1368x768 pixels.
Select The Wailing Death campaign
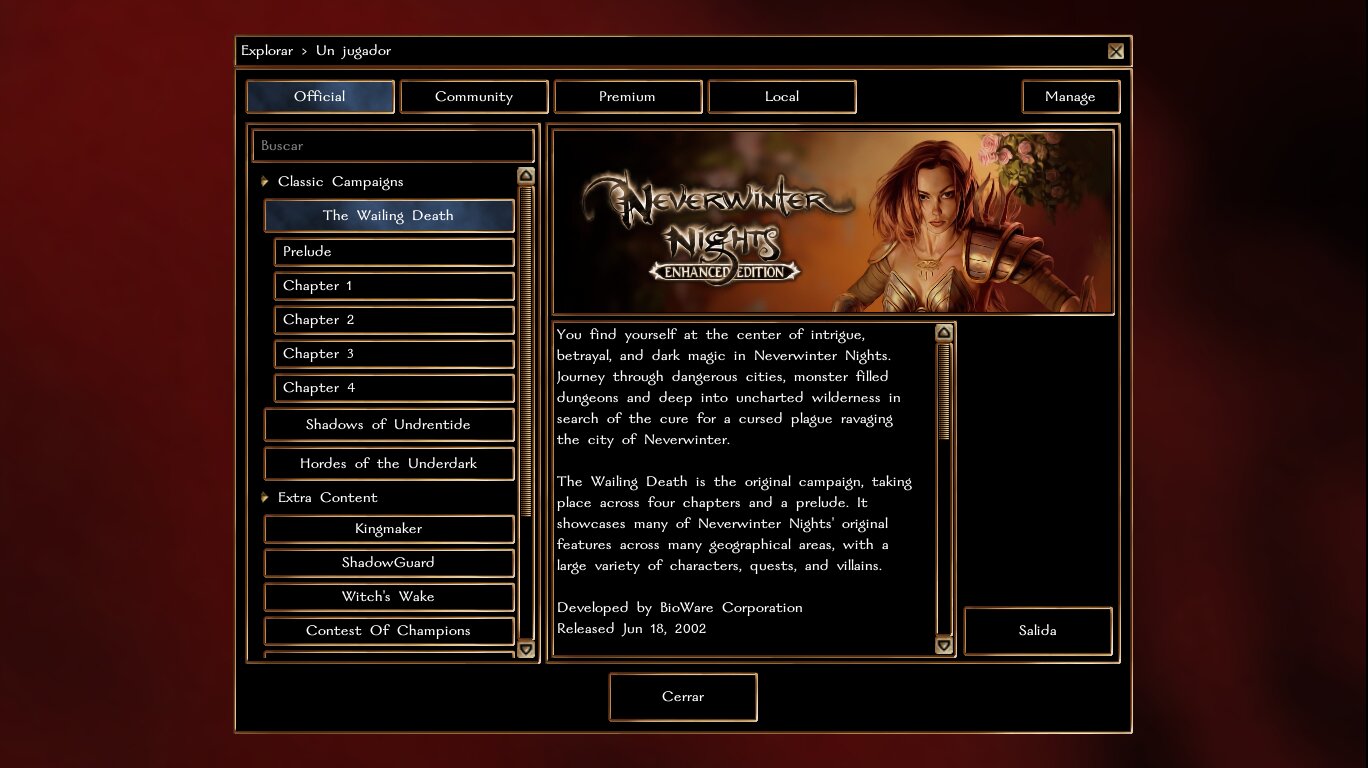(x=389, y=216)
